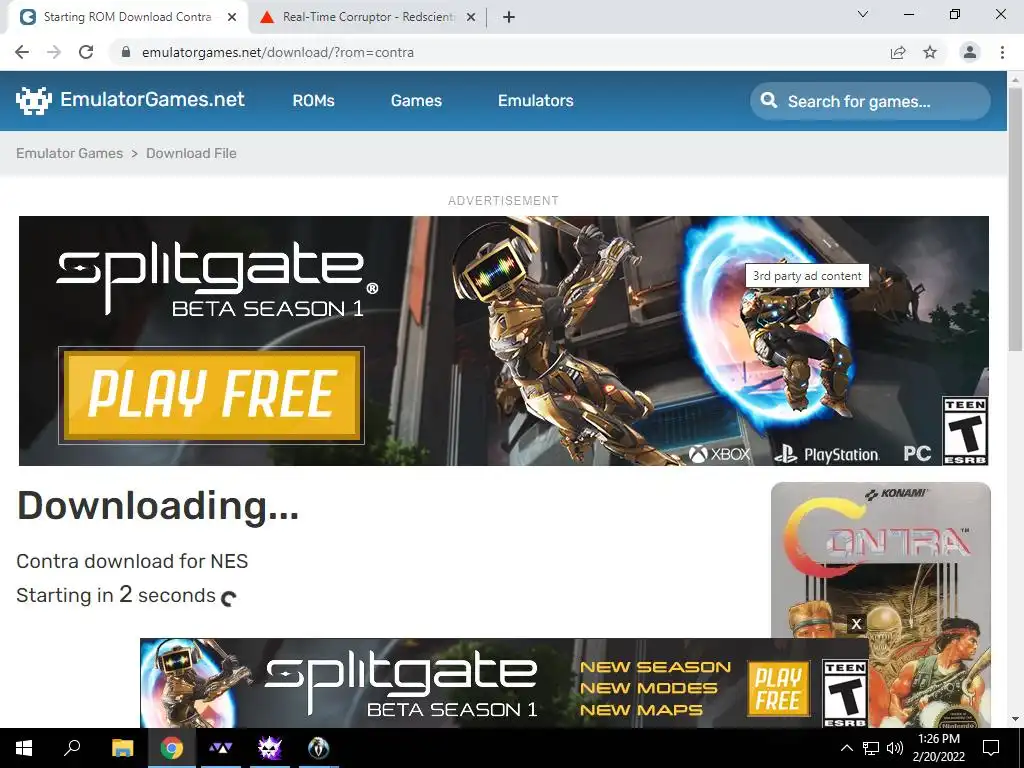Screen dimensions: 1024x768
Task: Click the 'Starting in 2 seconds' text
Action: [116, 595]
